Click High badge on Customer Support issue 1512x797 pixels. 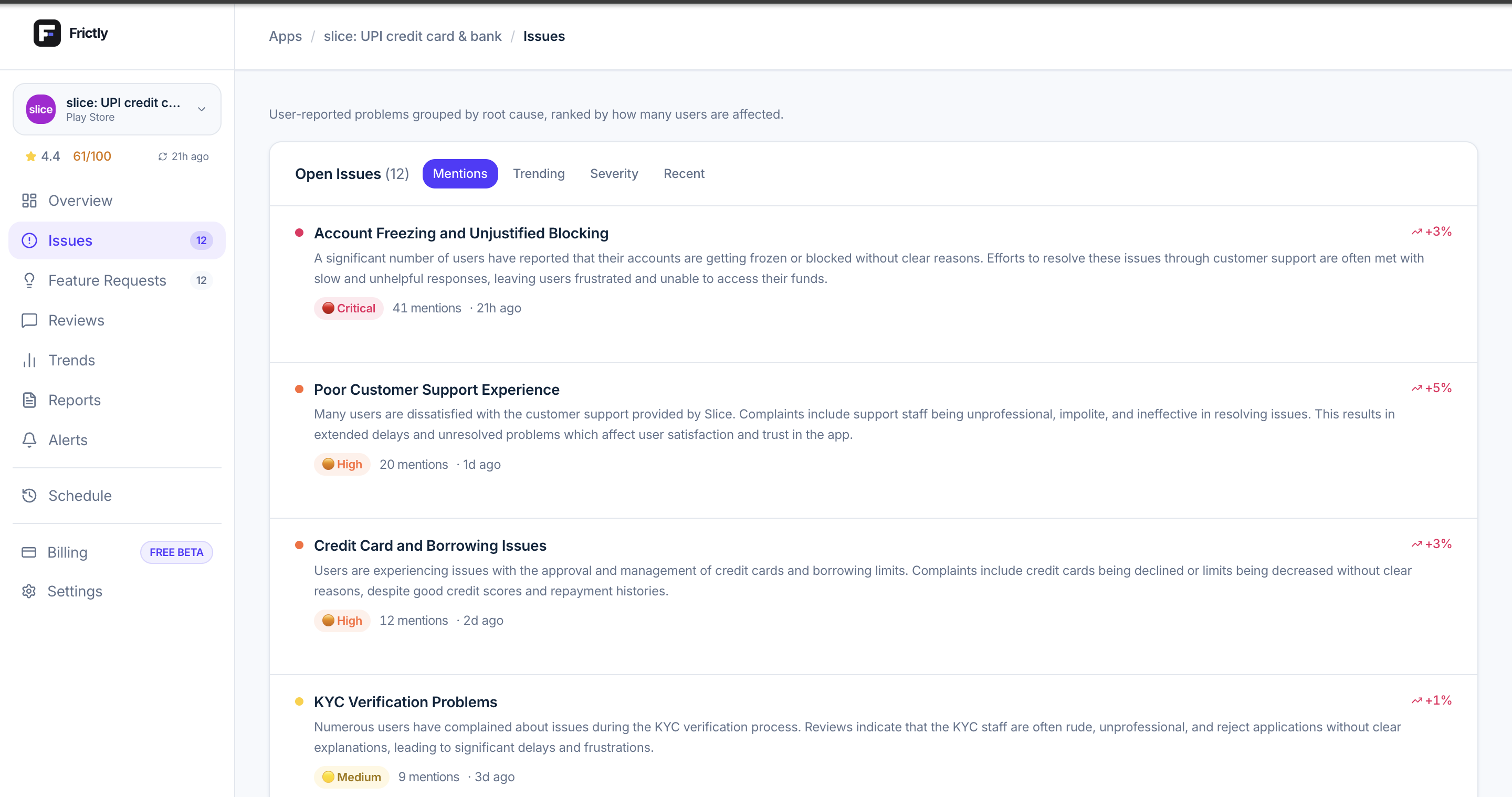(x=342, y=464)
